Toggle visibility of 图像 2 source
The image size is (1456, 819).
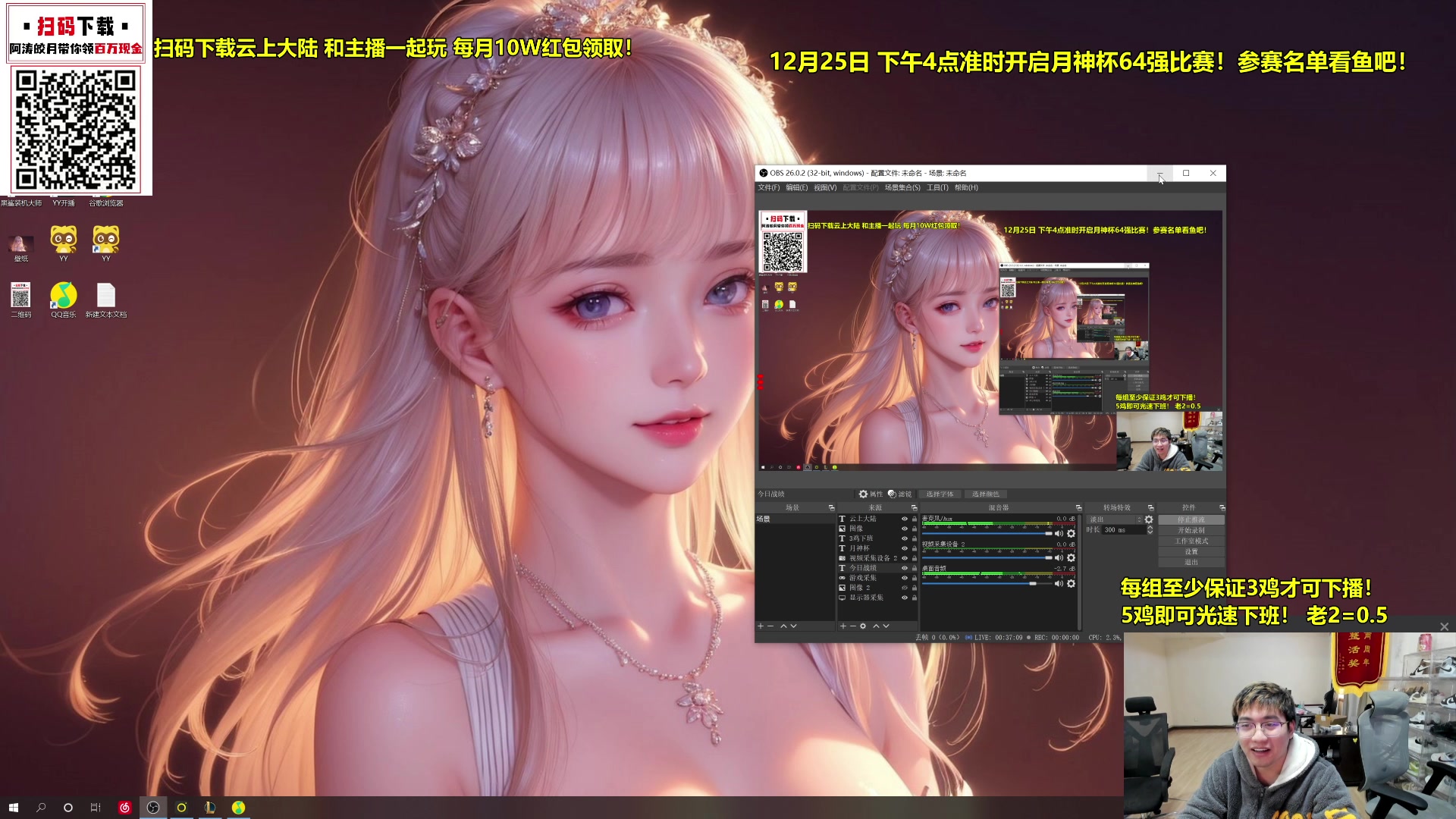(904, 588)
